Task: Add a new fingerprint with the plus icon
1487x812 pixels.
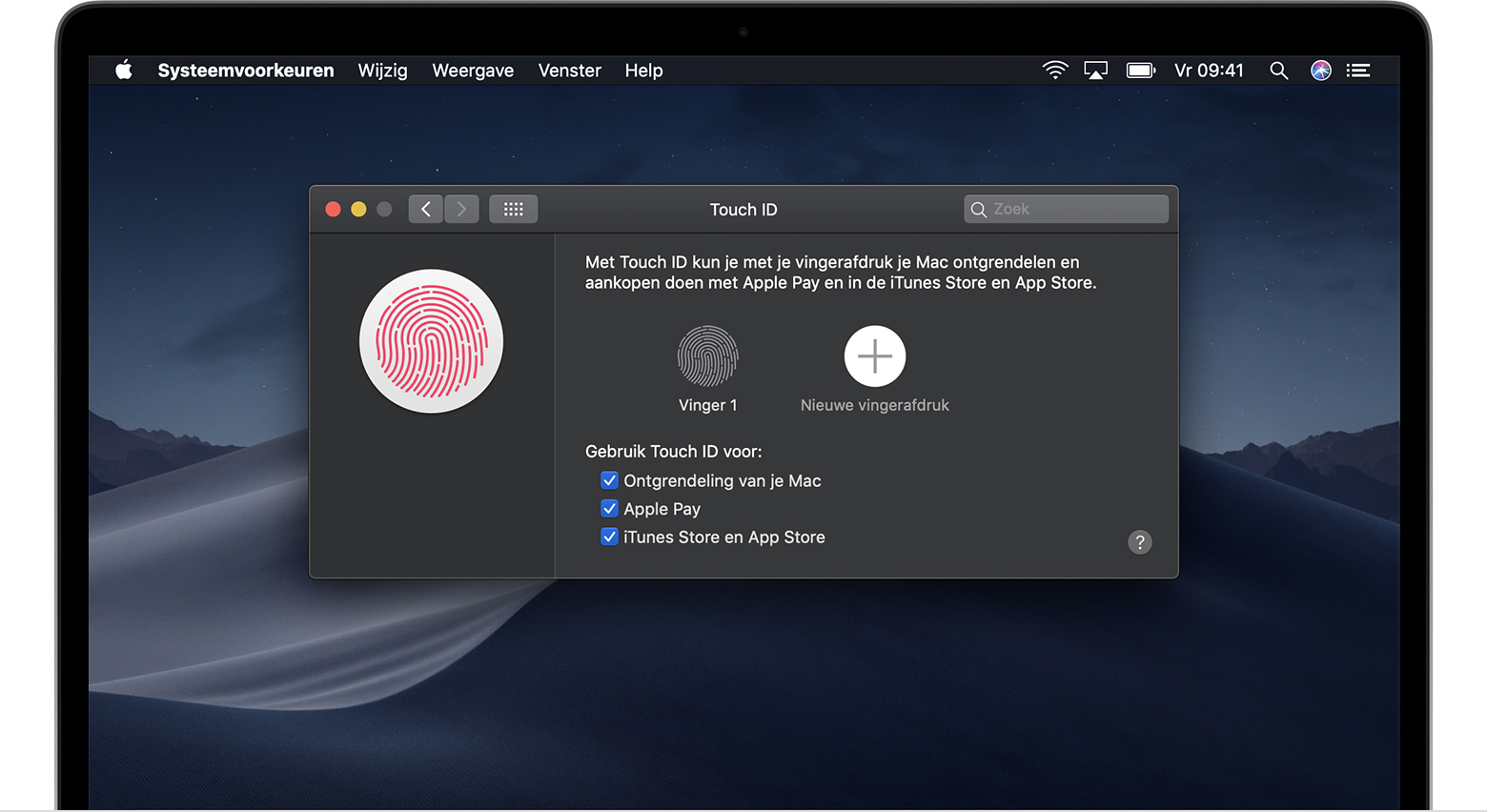Action: pos(874,355)
